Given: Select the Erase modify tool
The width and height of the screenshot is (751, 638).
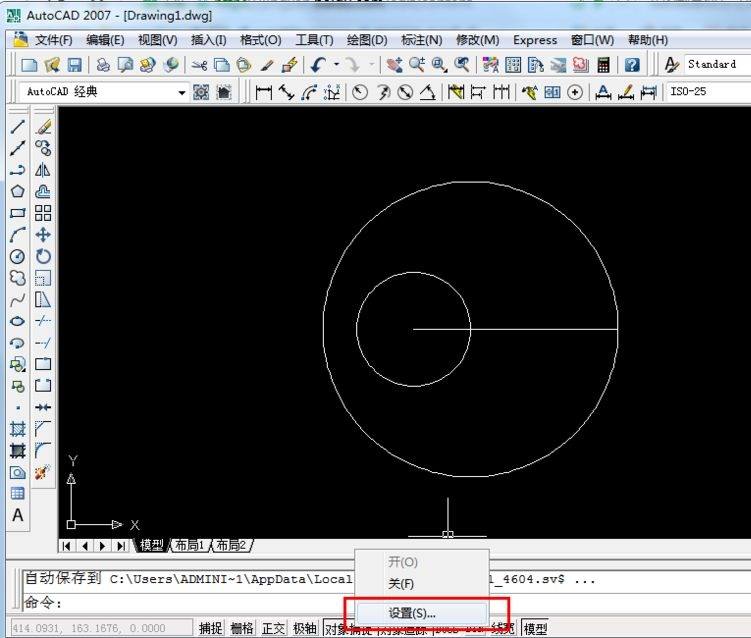Looking at the screenshot, I should click(x=43, y=127).
